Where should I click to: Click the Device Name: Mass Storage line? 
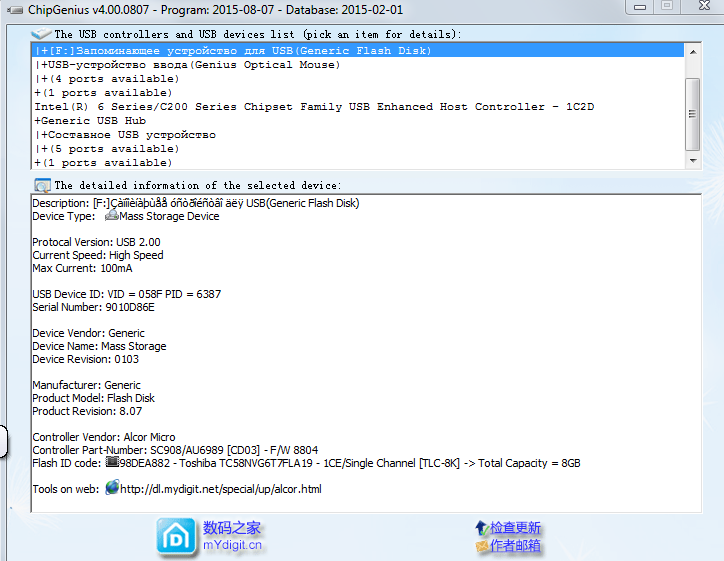99,346
